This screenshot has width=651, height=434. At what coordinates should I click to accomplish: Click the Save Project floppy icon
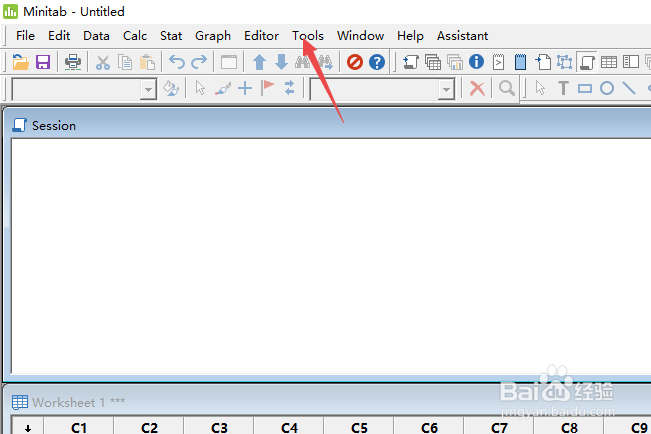pos(43,62)
